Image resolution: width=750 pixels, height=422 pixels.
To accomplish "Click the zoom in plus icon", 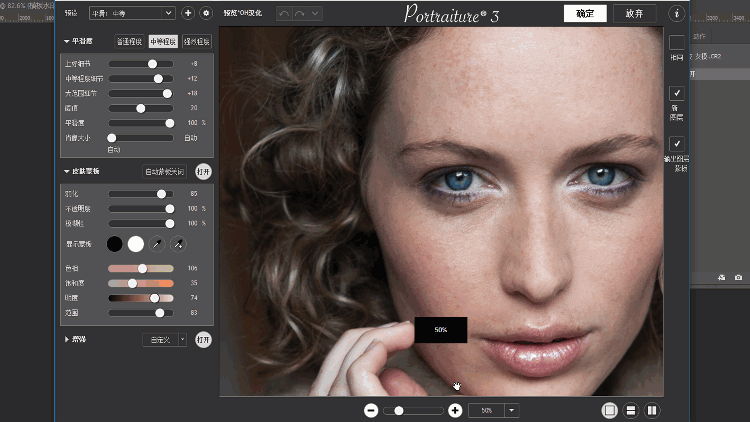I will click(x=455, y=410).
